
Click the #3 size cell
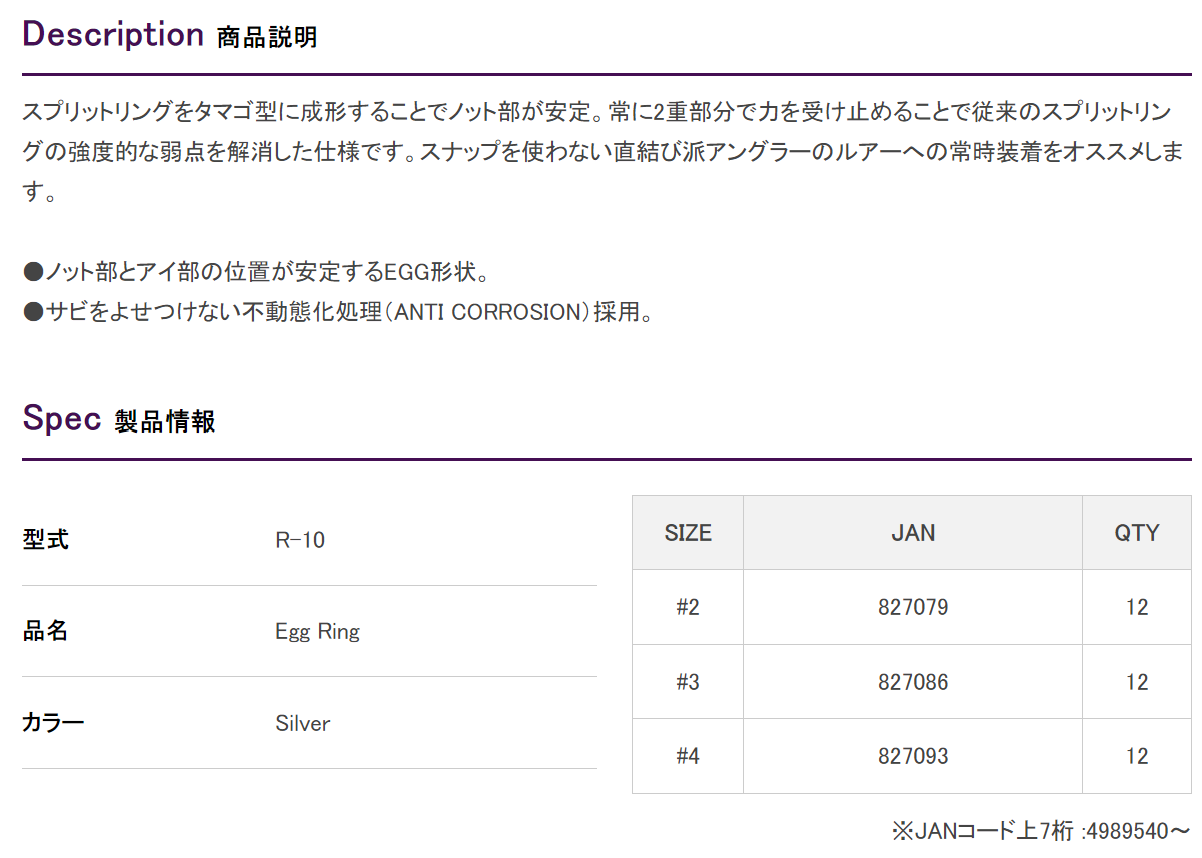pyautogui.click(x=688, y=682)
